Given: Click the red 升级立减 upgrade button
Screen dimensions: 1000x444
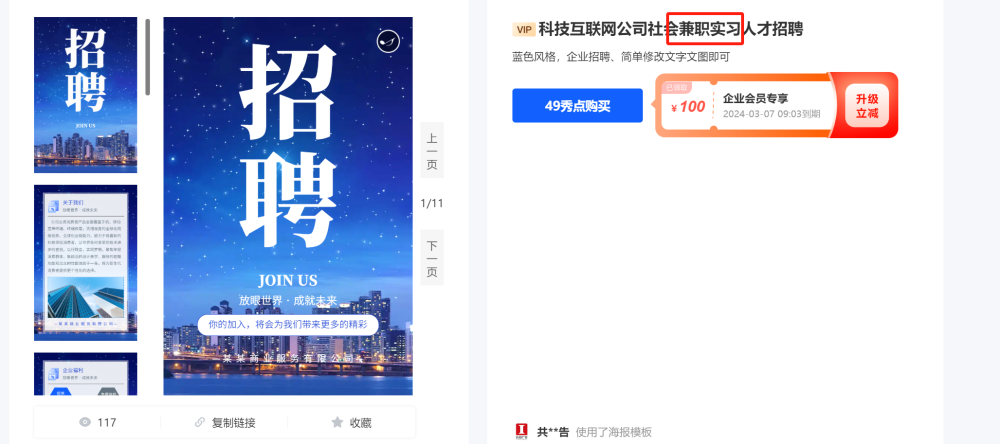Looking at the screenshot, I should click(x=867, y=106).
